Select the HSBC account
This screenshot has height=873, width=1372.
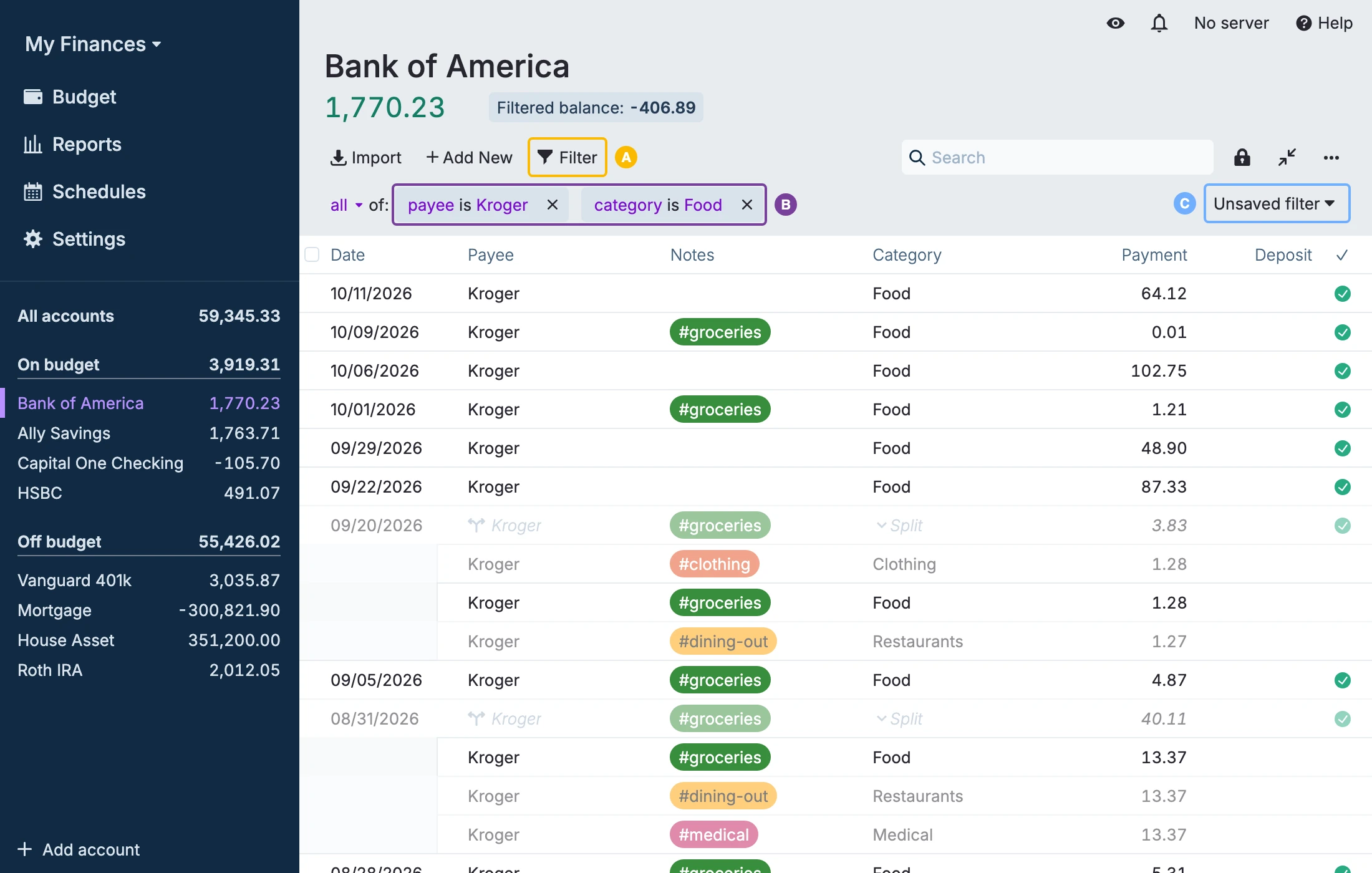pyautogui.click(x=148, y=493)
